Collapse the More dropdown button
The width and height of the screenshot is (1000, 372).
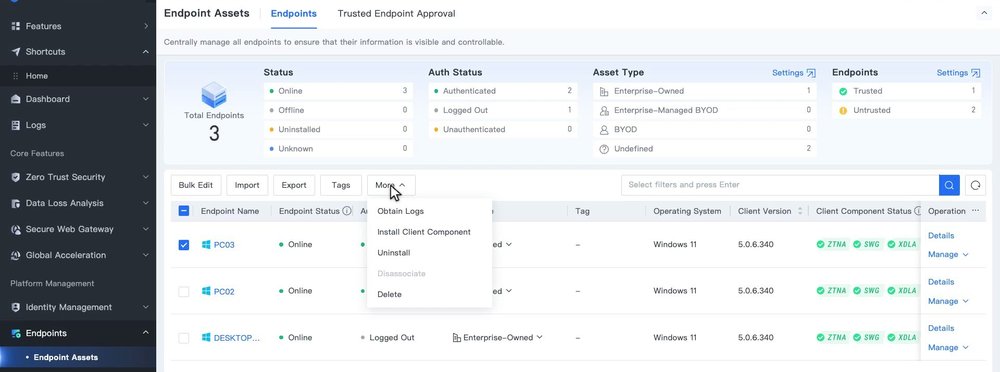[391, 185]
